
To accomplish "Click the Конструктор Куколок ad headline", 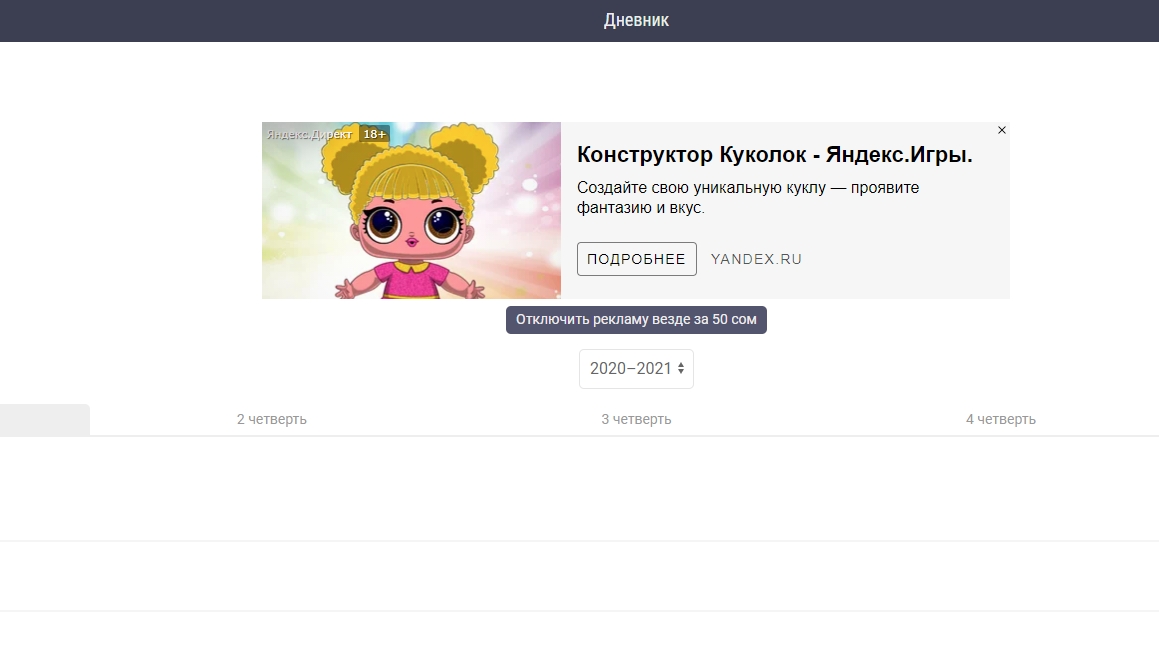I will 775,155.
